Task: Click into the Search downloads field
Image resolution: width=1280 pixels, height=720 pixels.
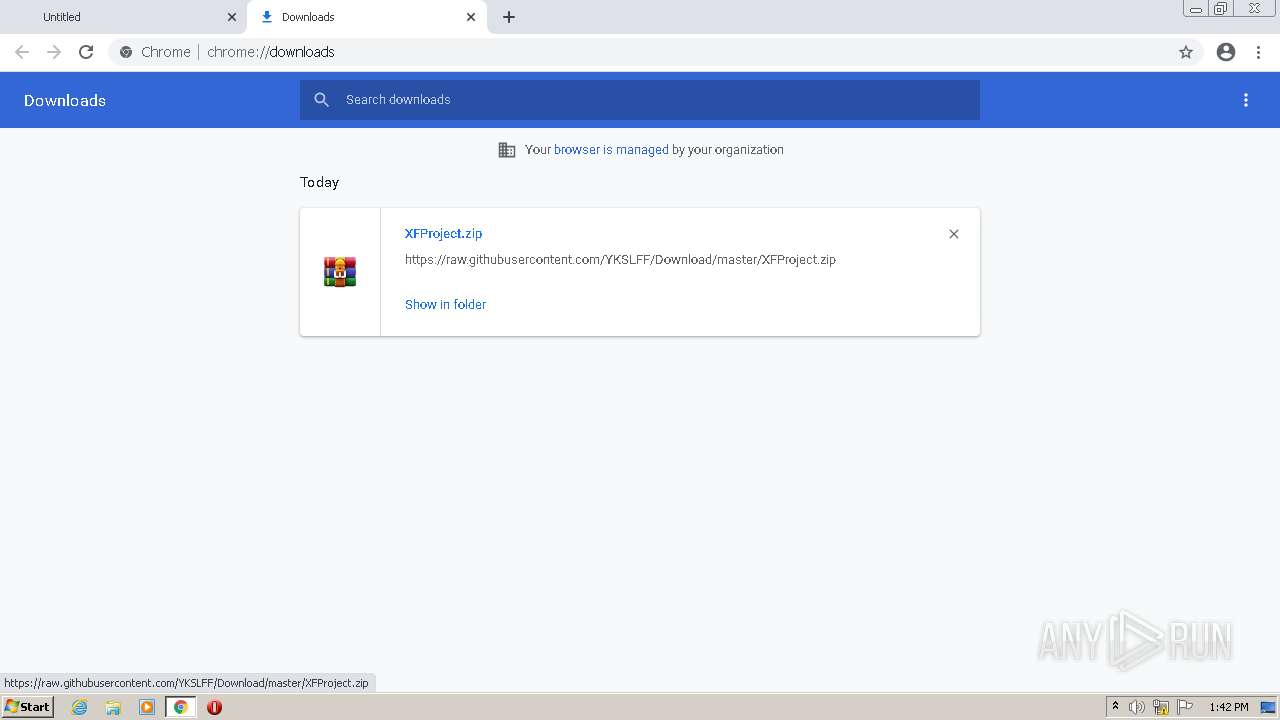Action: point(640,100)
